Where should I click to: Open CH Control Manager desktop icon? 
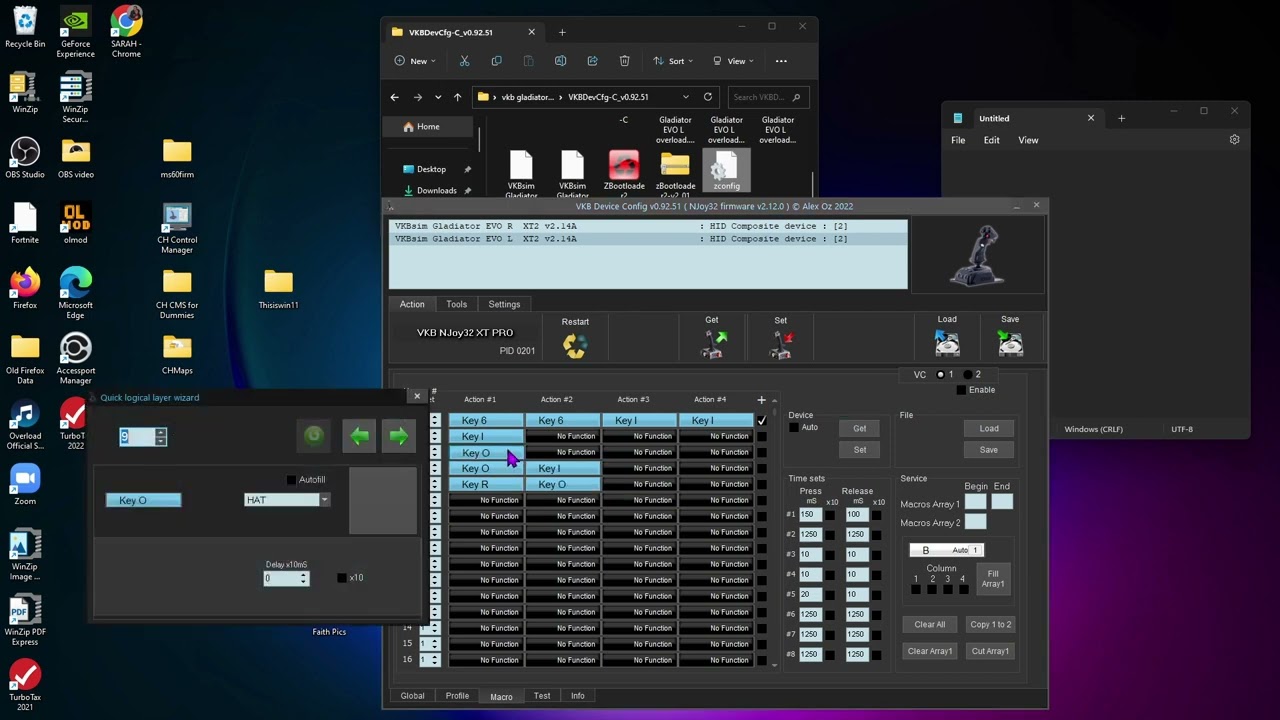pos(177,228)
